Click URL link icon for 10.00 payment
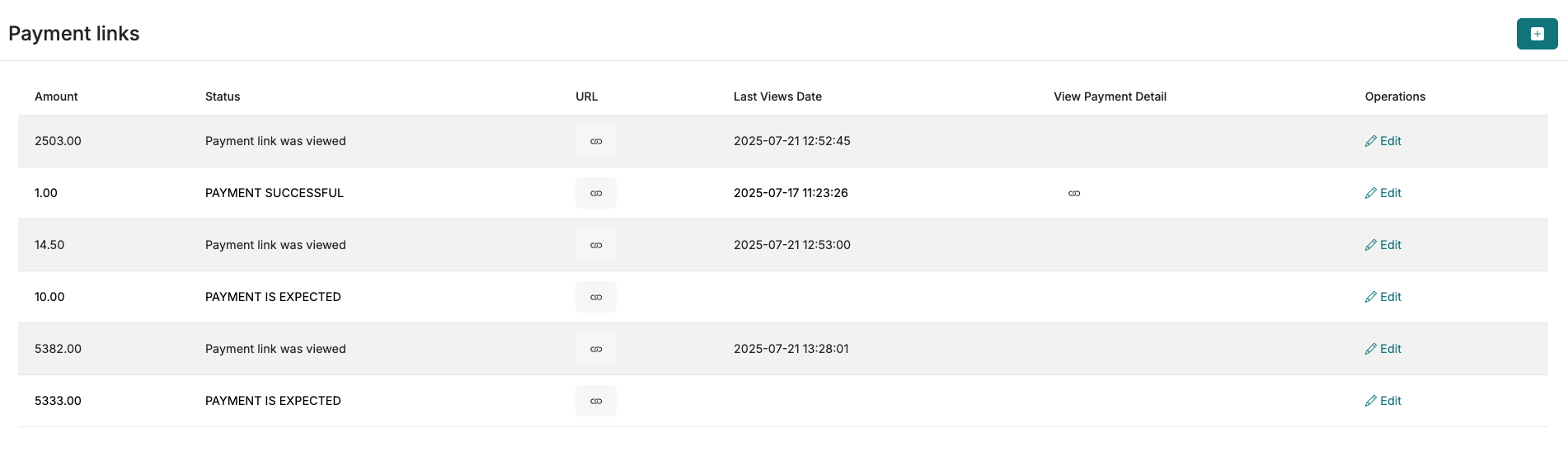This screenshot has width=1568, height=452. 596,297
